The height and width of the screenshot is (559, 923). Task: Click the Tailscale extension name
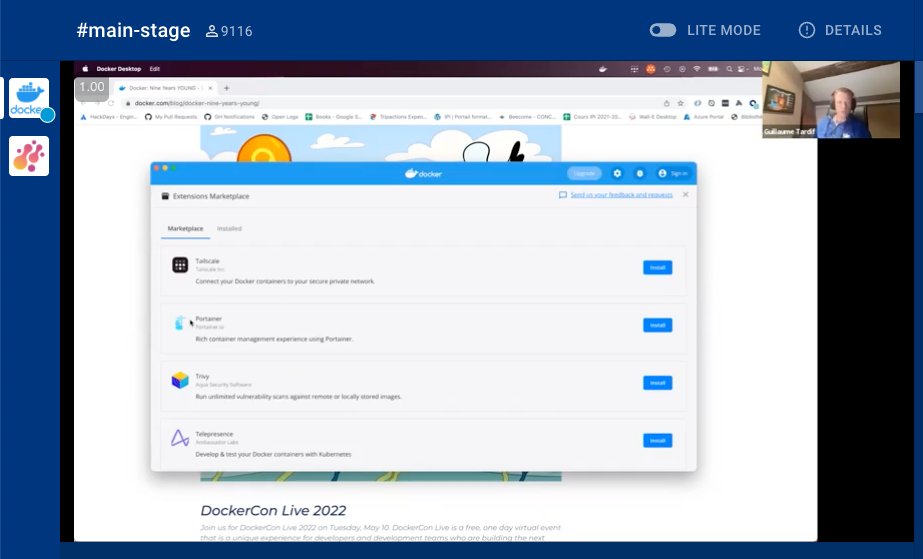(x=207, y=261)
